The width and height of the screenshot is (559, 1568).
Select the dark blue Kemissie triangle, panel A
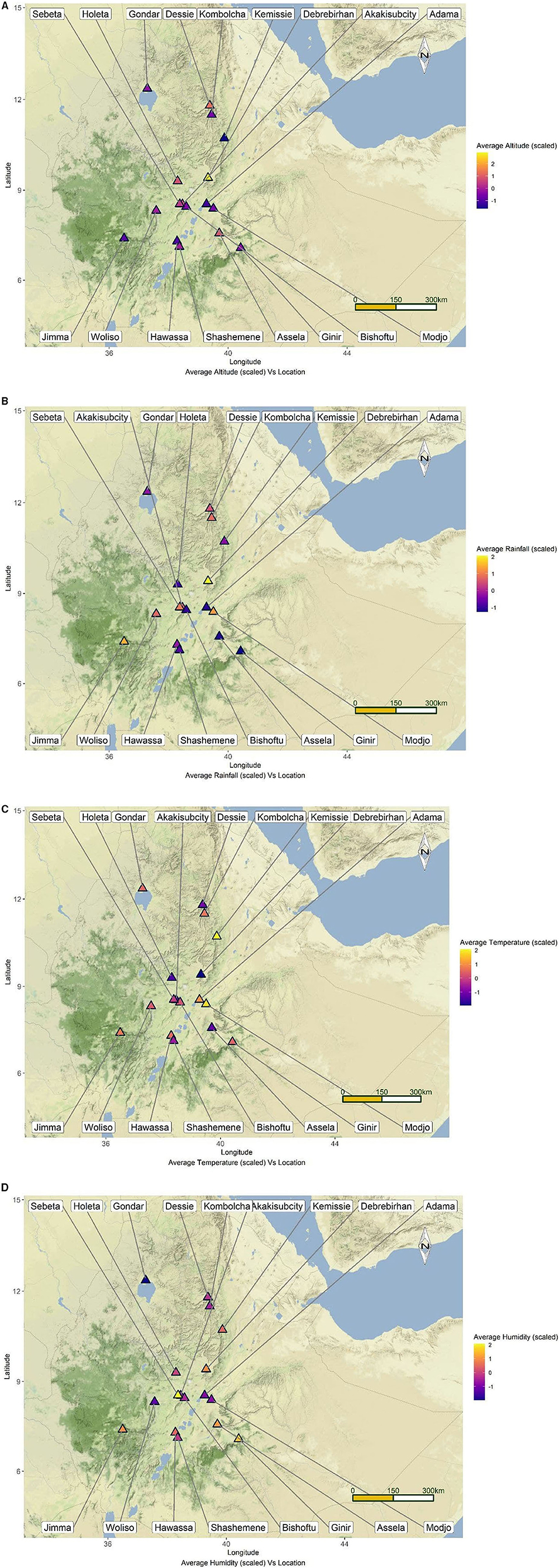click(x=224, y=137)
